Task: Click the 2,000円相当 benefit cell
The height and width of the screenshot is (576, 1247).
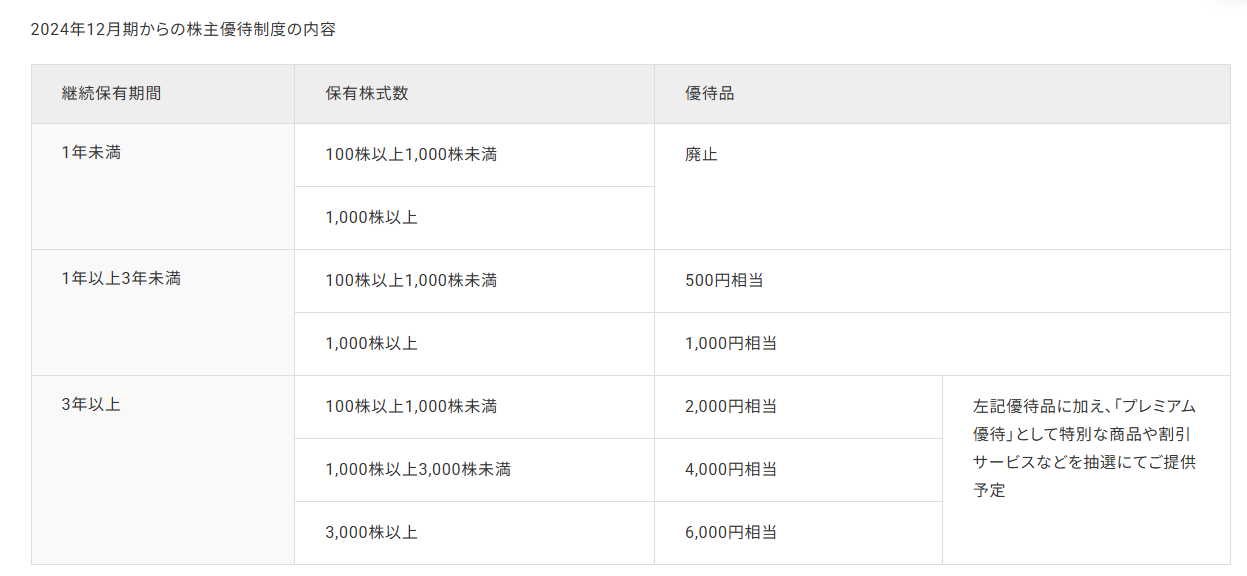Action: pos(731,407)
